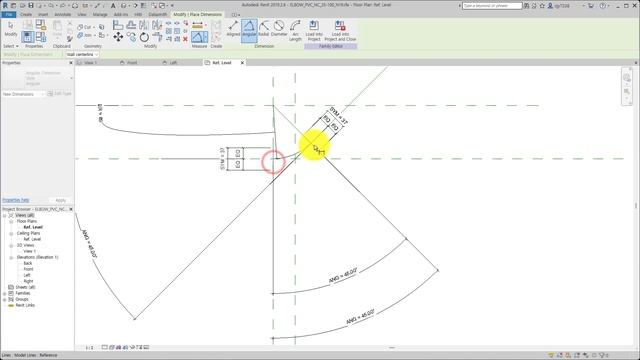Open the Properties help link
This screenshot has width=640, height=360.
pyautogui.click(x=16, y=200)
